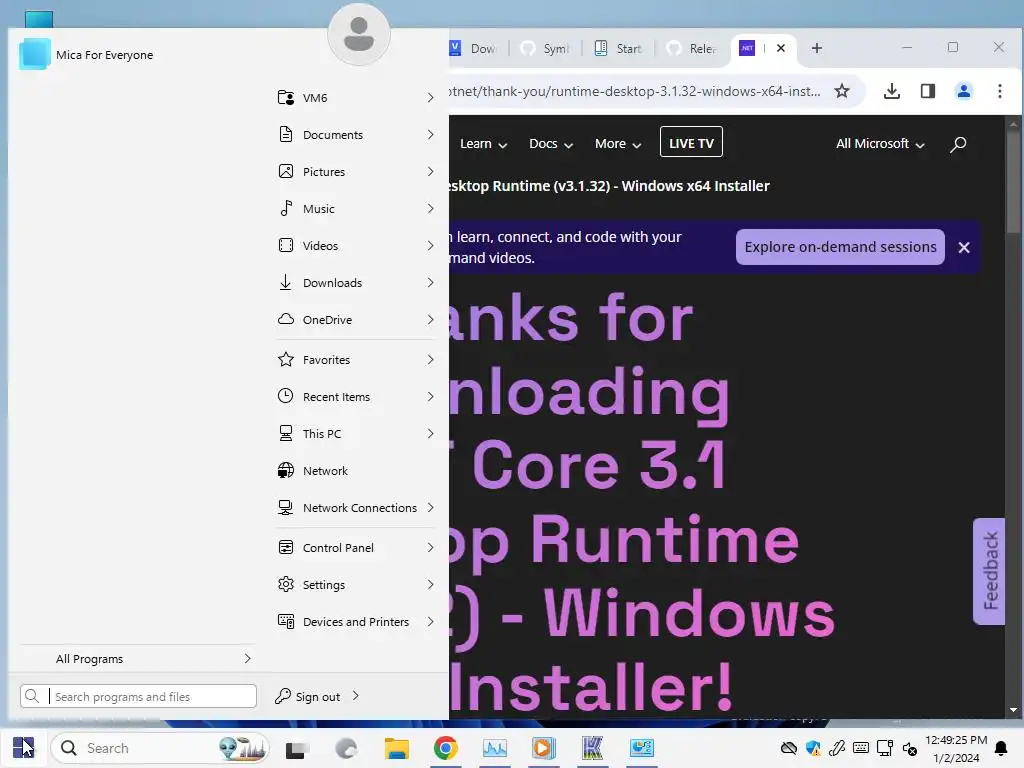Bookmark this page with the star icon
This screenshot has height=768, width=1024.
842,91
